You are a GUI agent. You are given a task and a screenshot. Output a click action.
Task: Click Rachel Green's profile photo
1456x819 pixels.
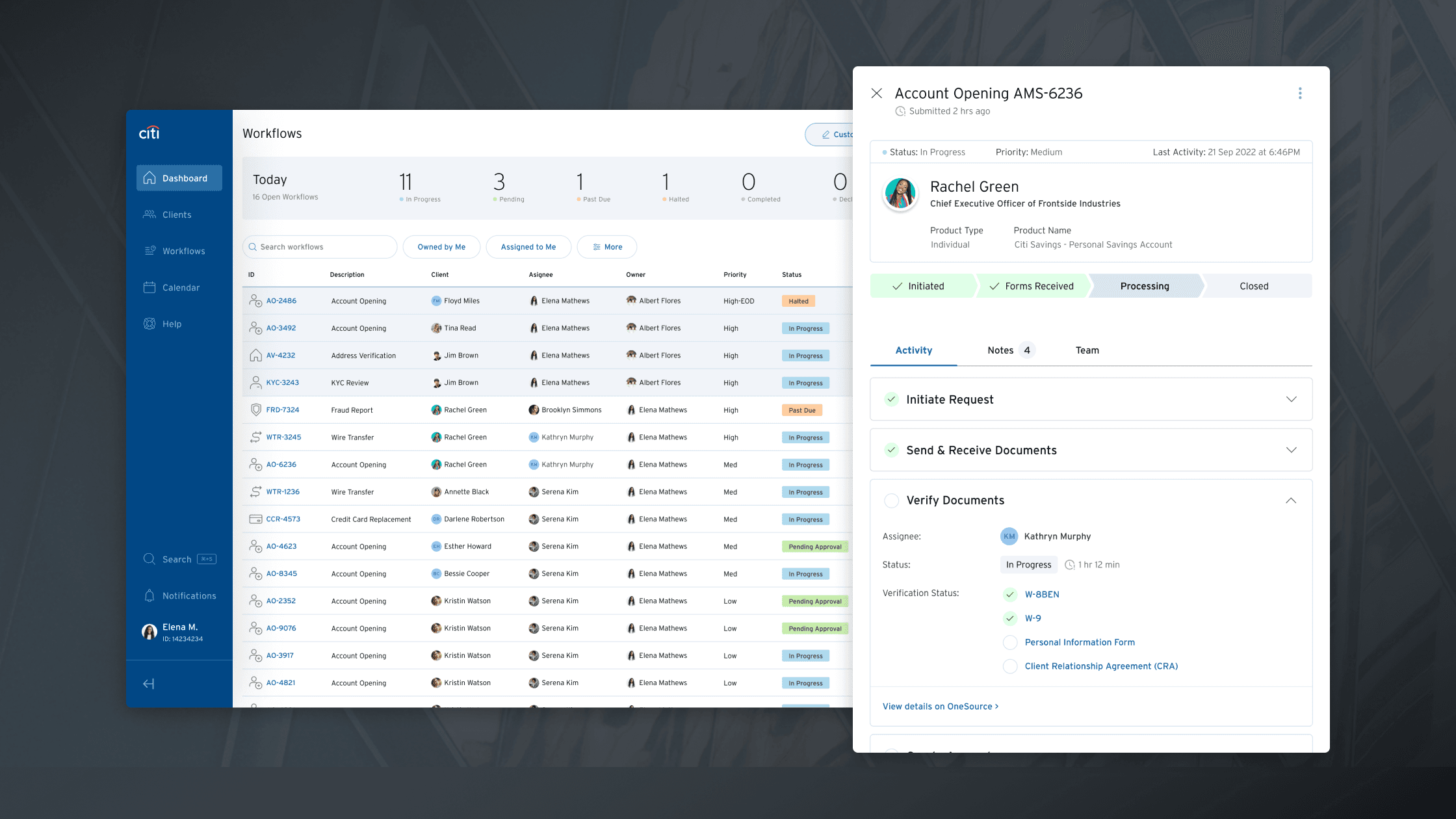(900, 193)
